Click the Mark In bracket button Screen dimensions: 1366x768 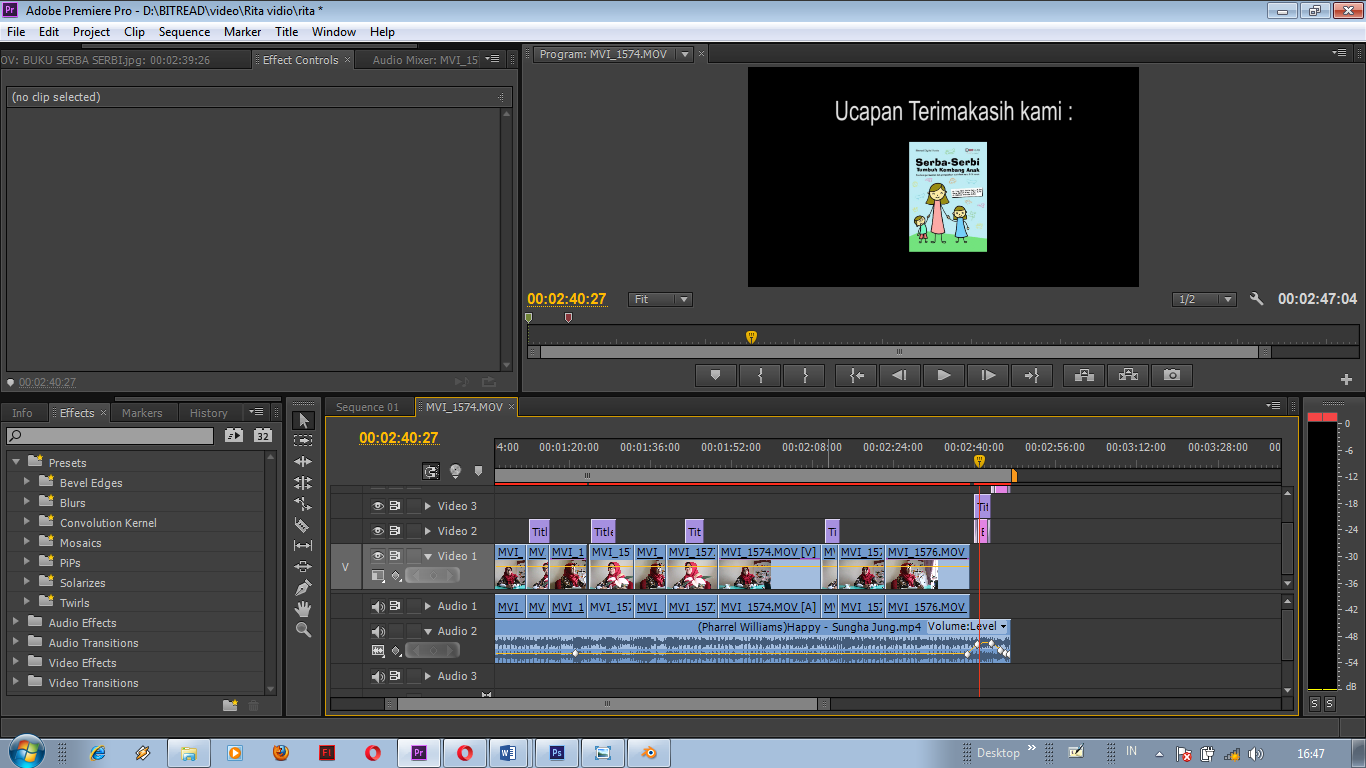(760, 375)
